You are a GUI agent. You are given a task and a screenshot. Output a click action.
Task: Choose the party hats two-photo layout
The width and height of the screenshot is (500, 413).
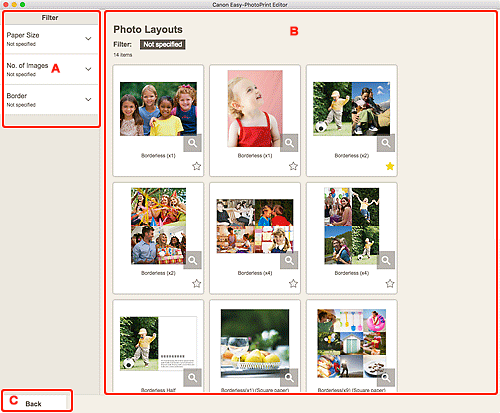point(158,226)
